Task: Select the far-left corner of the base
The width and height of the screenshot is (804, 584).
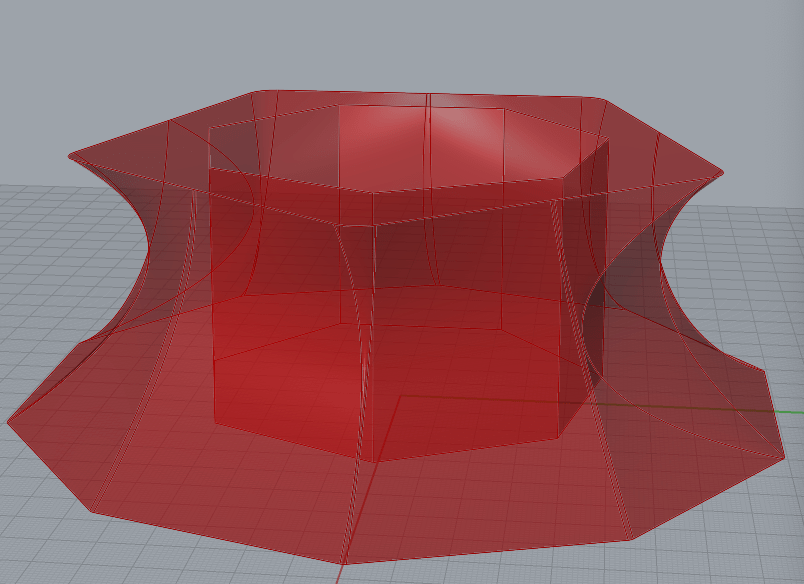Action: (x=8, y=421)
